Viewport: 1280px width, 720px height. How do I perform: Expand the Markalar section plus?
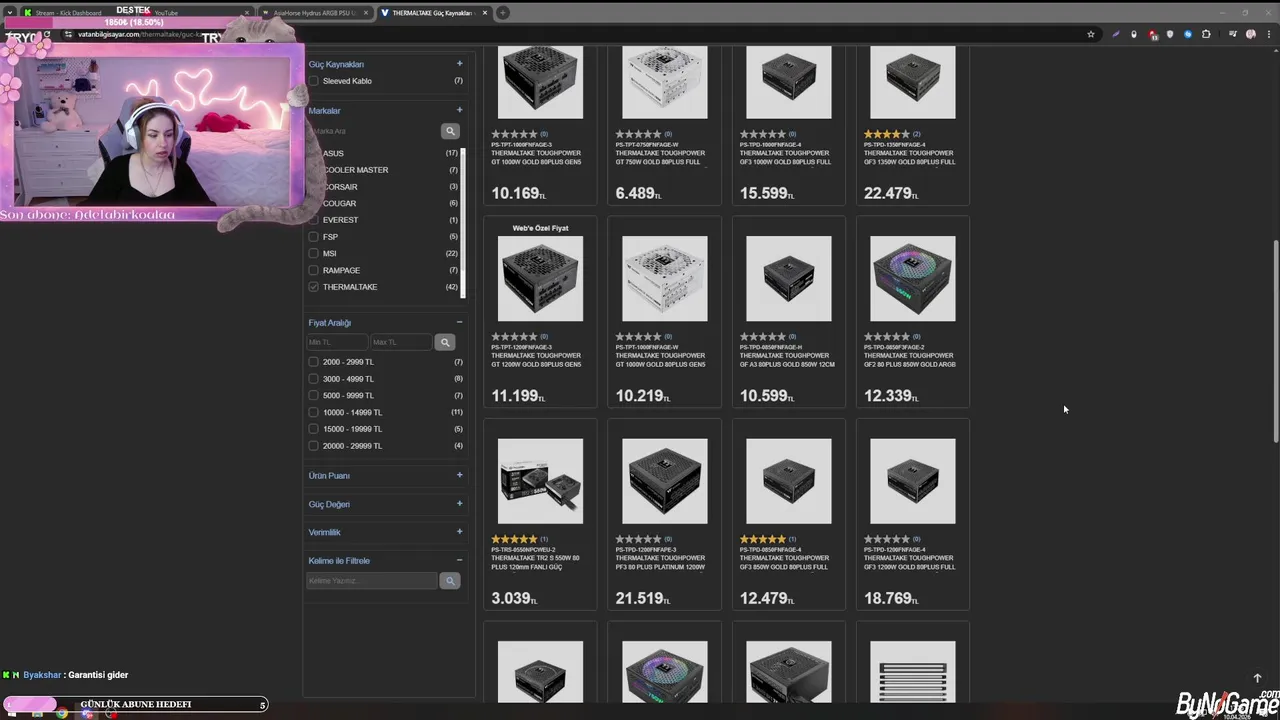click(x=459, y=110)
